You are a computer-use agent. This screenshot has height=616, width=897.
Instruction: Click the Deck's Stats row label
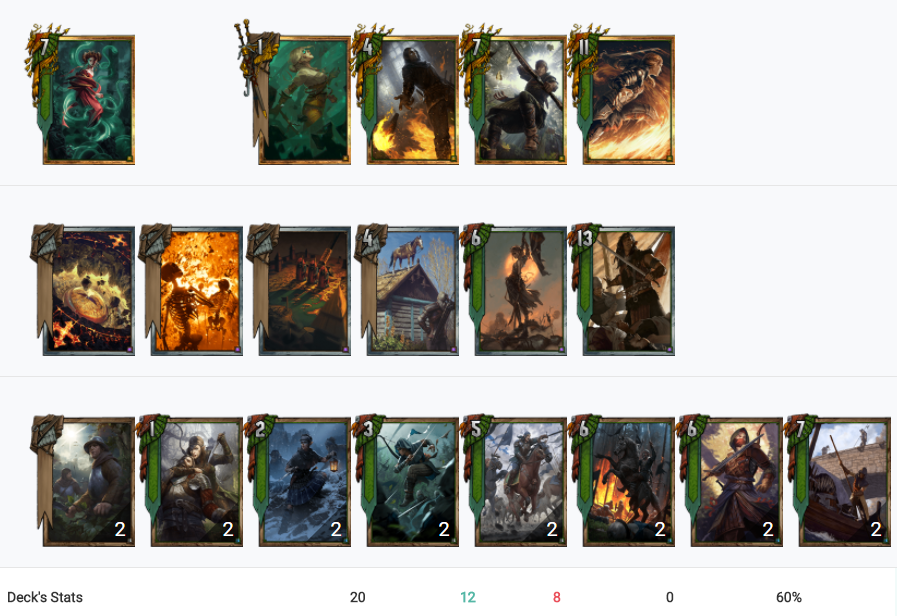pos(45,597)
